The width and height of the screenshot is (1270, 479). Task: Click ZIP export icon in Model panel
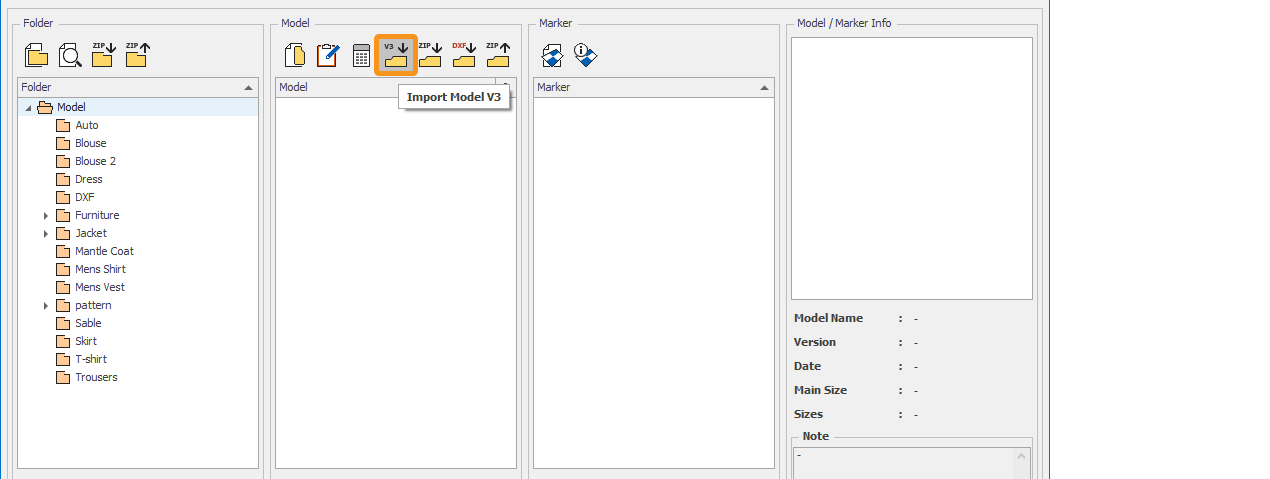(x=498, y=55)
